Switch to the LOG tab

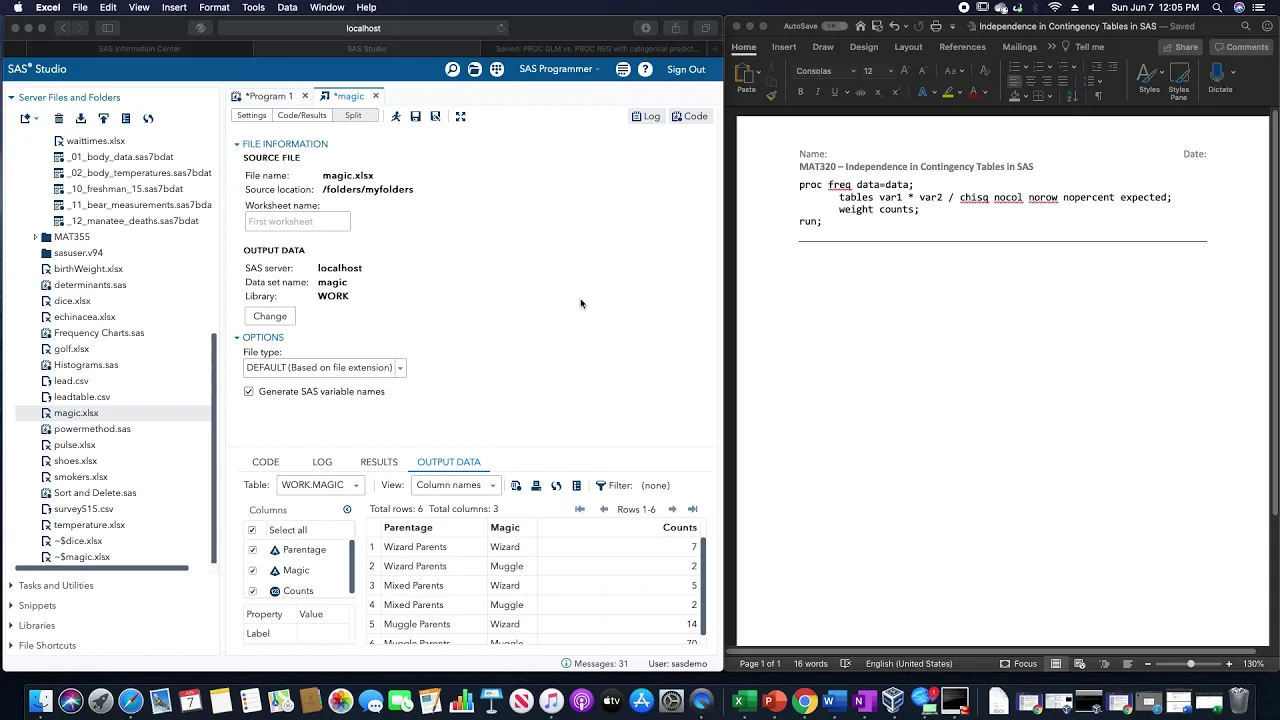322,462
